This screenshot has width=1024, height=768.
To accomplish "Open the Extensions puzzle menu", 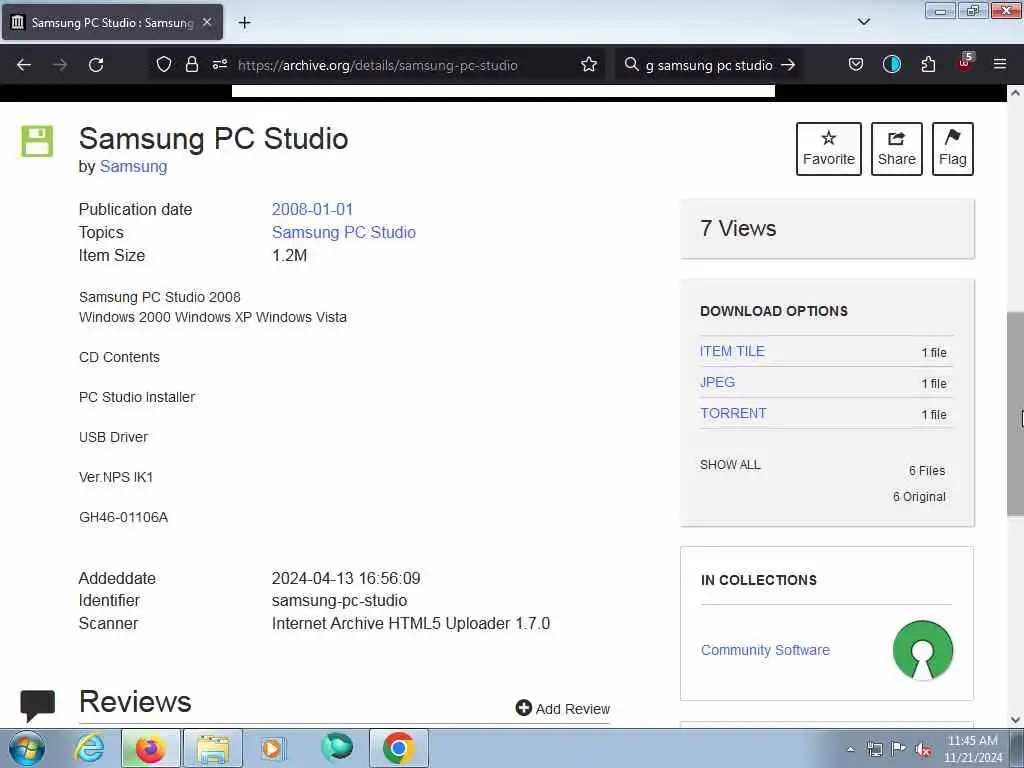I will tap(928, 64).
